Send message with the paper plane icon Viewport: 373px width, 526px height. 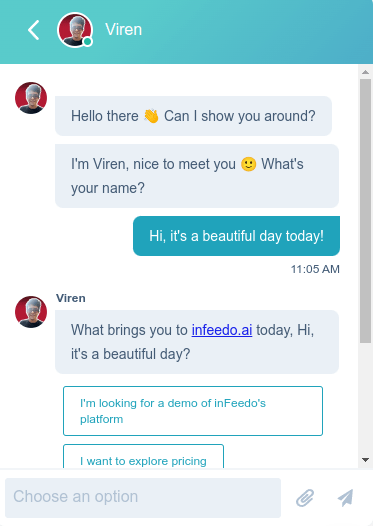[x=345, y=497]
